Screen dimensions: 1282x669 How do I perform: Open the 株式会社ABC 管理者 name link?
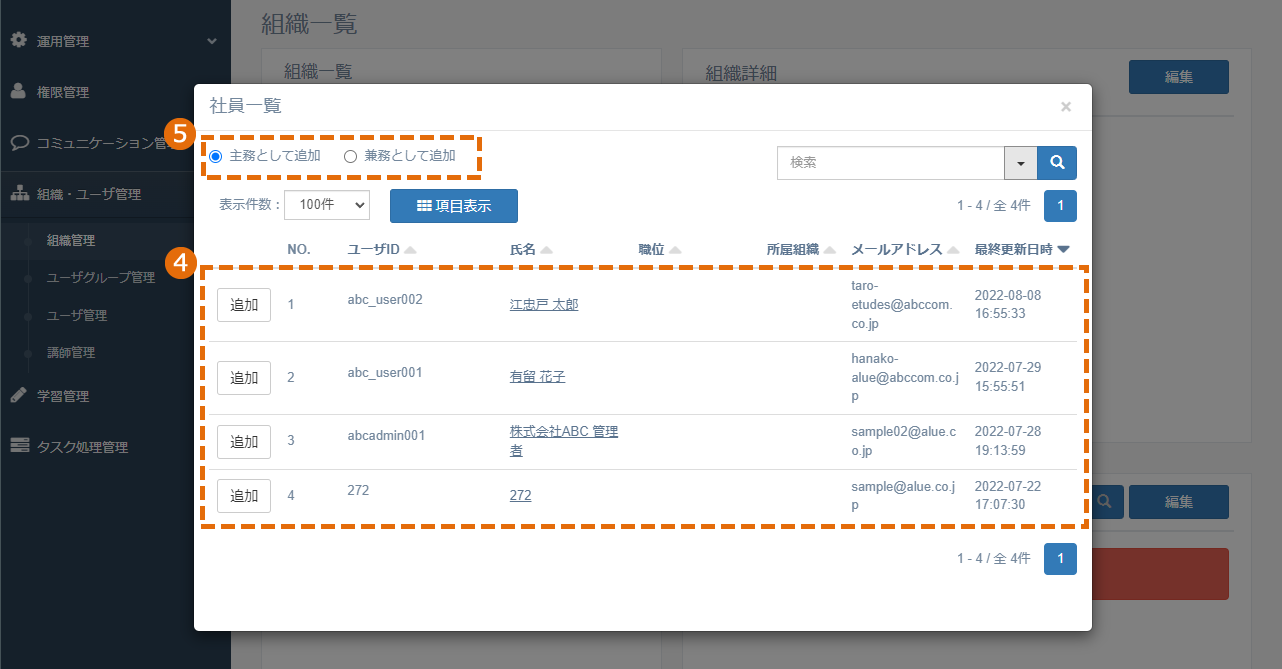(x=564, y=441)
